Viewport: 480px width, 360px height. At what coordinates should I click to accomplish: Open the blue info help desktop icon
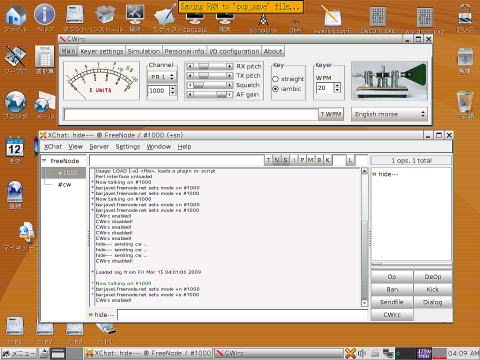click(44, 14)
